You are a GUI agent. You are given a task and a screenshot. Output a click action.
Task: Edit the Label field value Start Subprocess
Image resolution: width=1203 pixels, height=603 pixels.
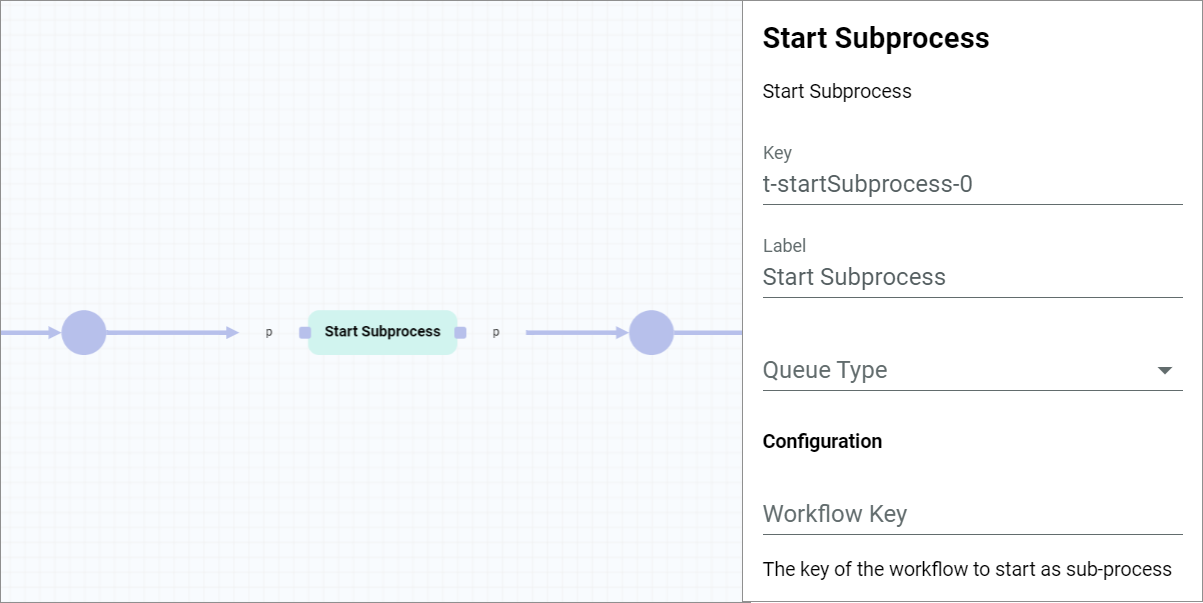[x=972, y=277]
